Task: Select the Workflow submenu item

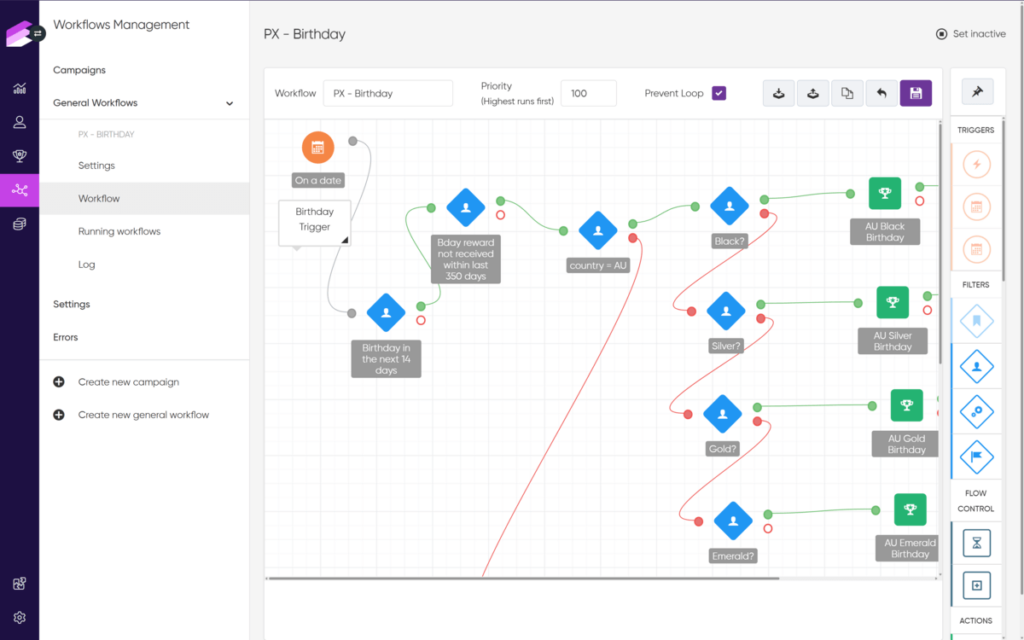Action: pyautogui.click(x=144, y=199)
